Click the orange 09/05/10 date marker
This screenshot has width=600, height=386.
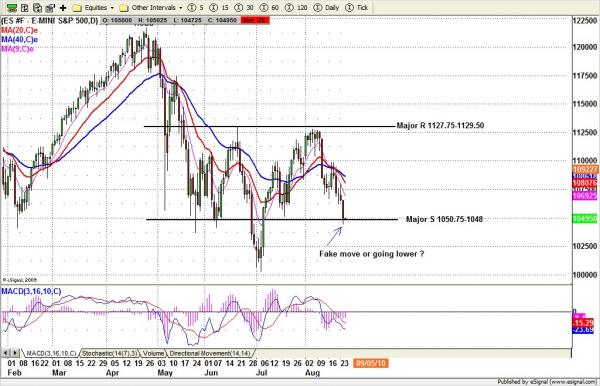(371, 363)
